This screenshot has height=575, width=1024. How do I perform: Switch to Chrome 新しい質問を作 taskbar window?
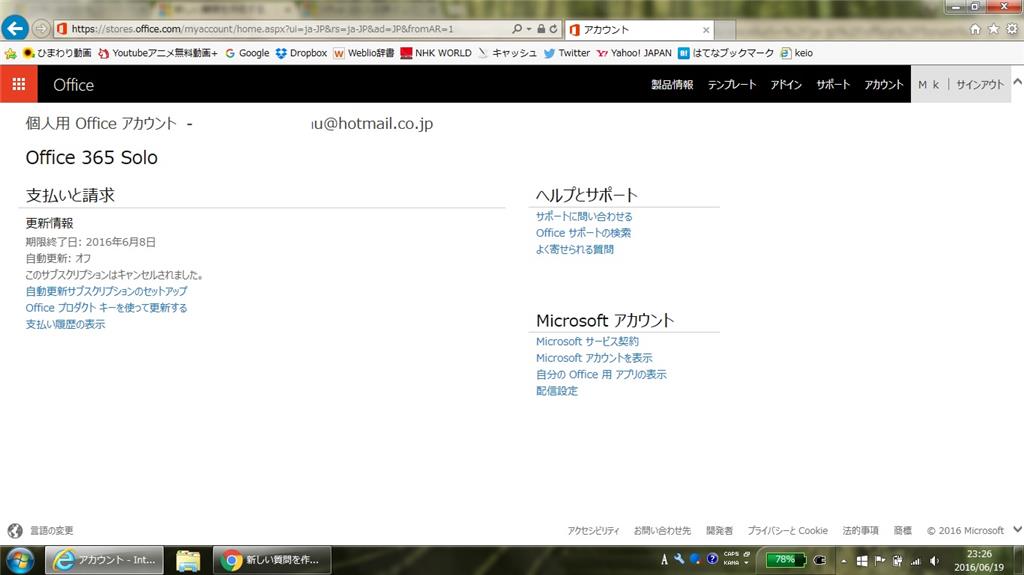(272, 560)
